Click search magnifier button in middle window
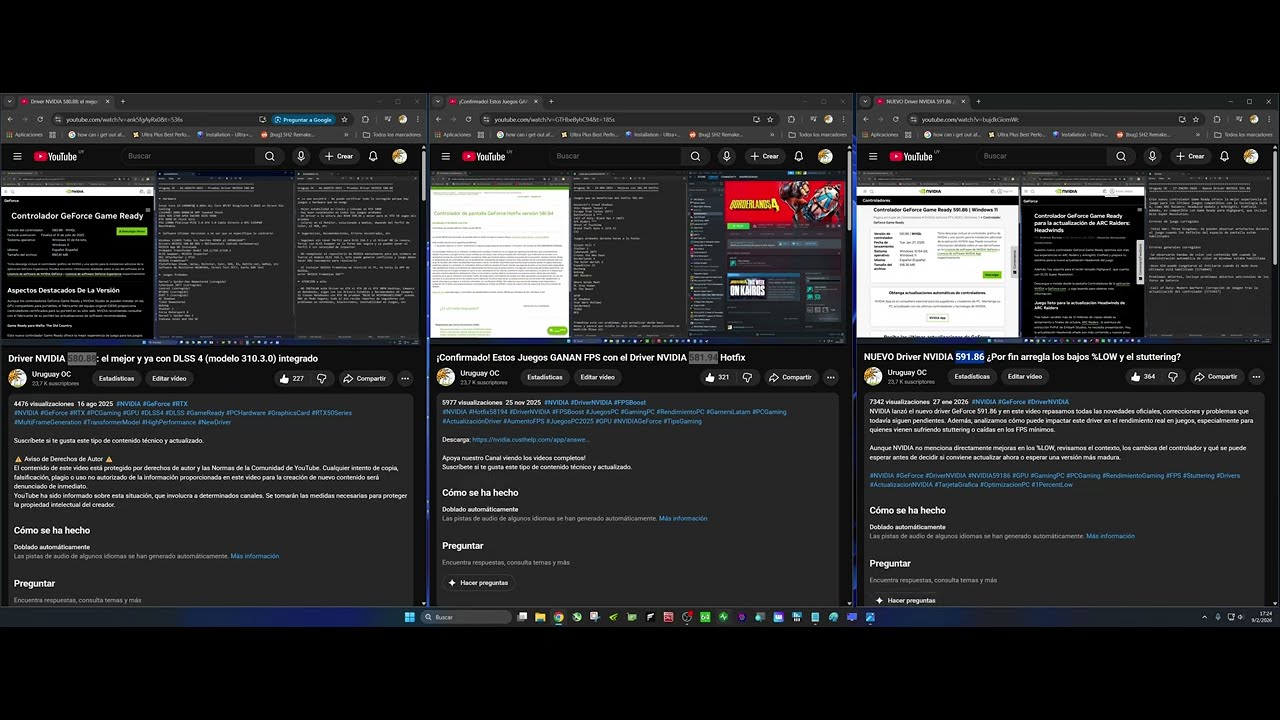Image resolution: width=1280 pixels, height=720 pixels. point(695,156)
